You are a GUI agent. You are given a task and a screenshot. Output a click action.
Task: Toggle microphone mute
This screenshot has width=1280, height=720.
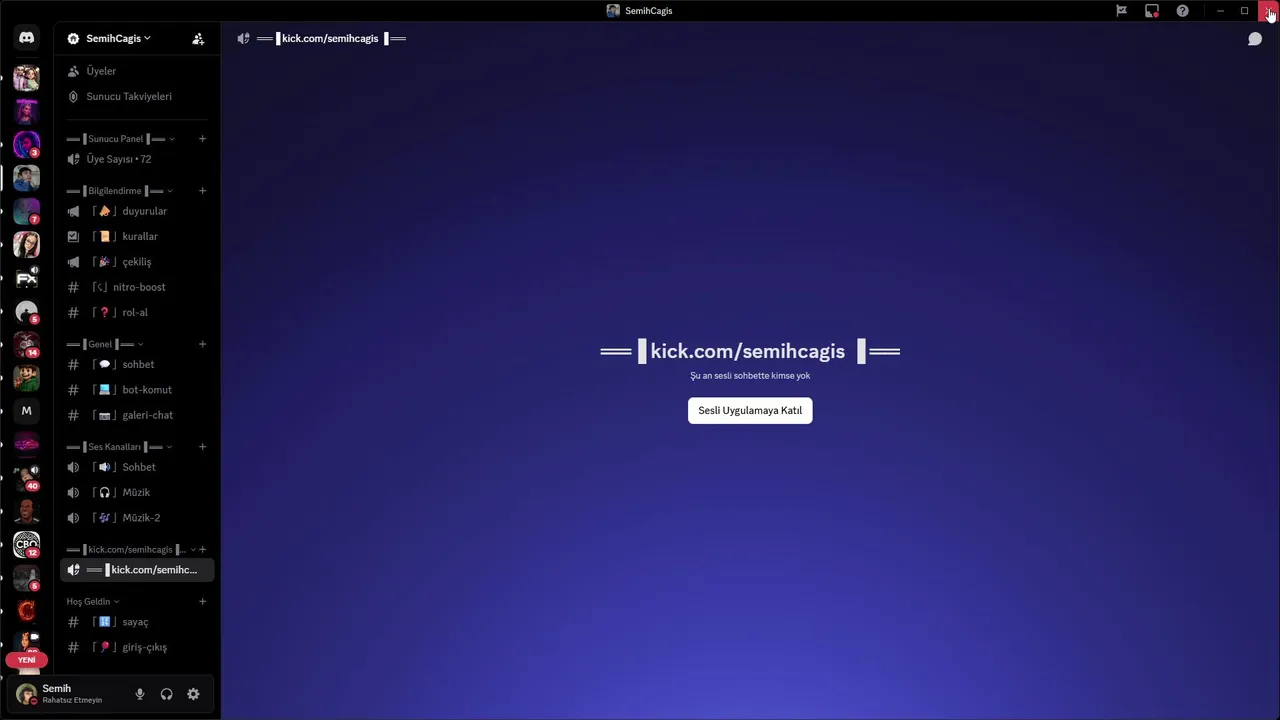[140, 694]
